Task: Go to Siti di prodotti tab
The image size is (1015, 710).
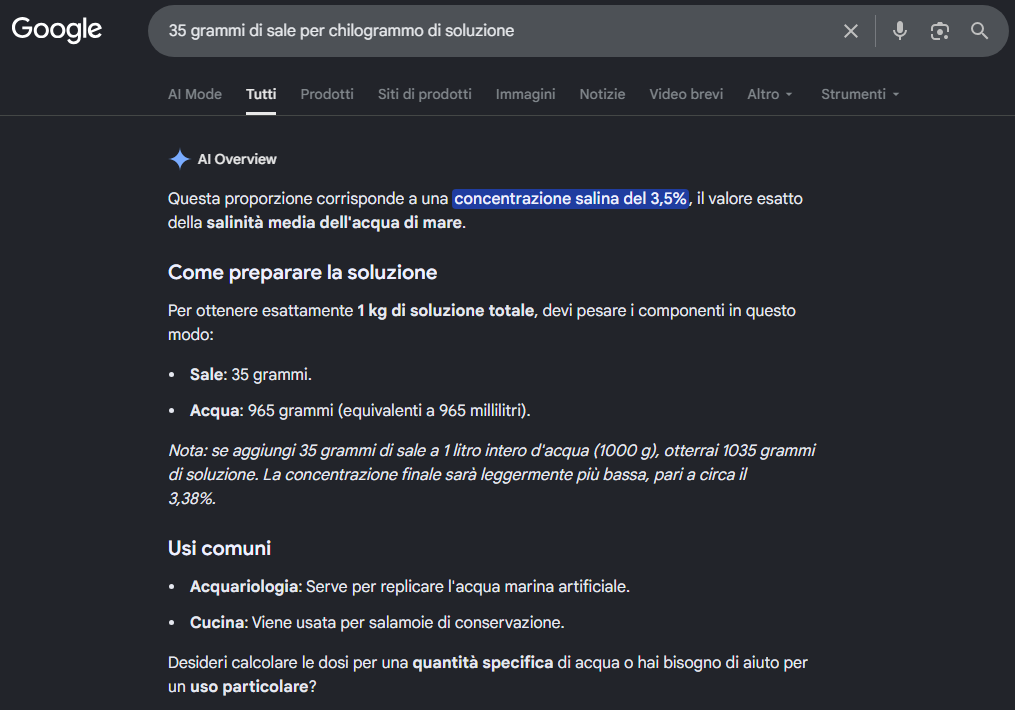Action: 425,94
